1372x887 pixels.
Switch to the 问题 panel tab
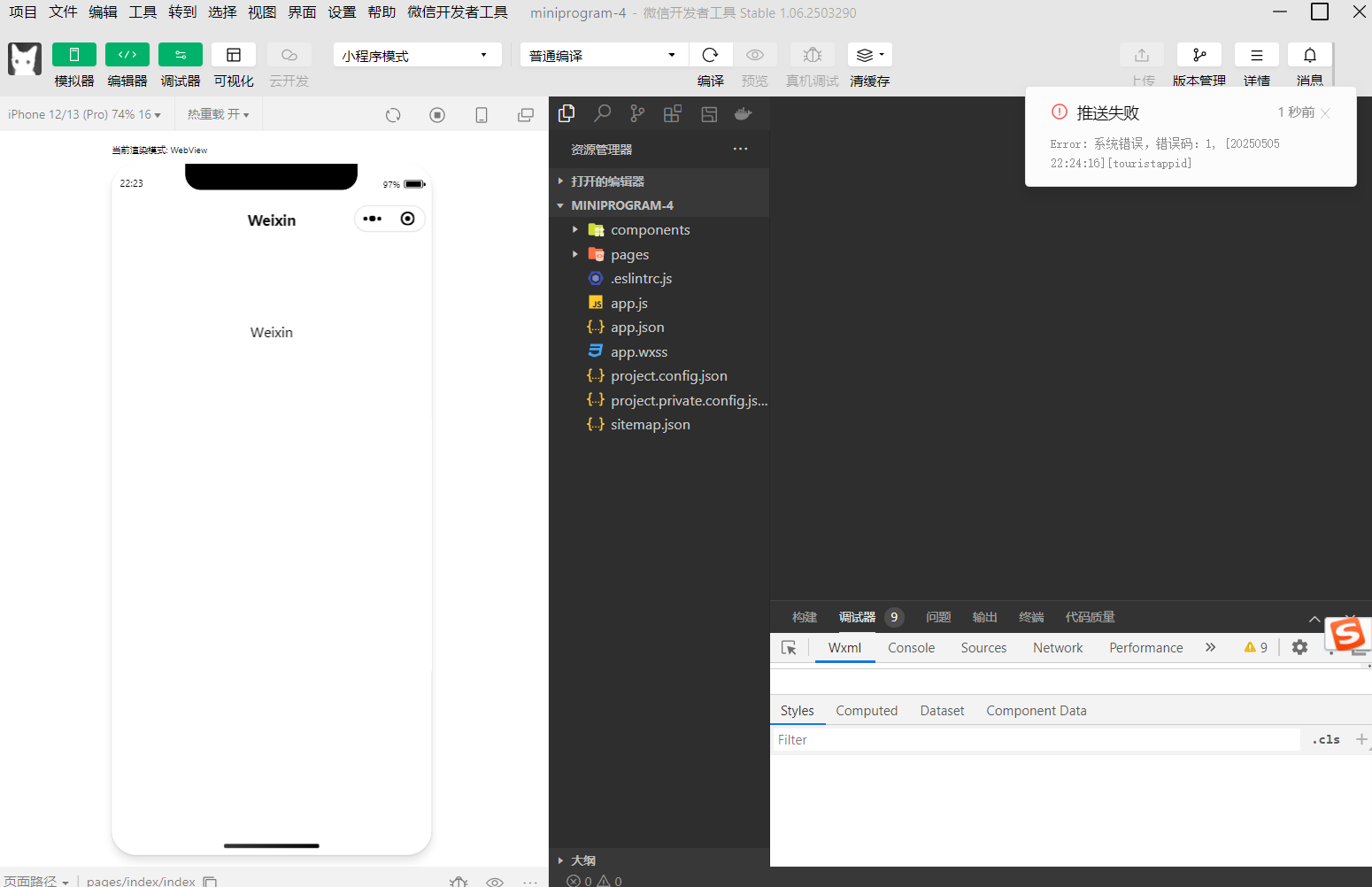(x=938, y=617)
